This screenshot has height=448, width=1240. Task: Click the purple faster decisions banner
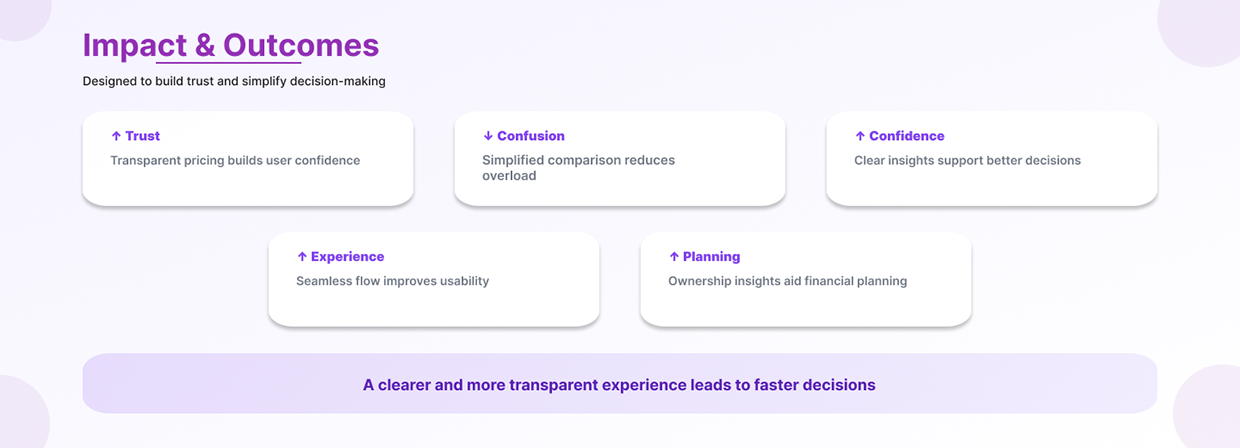[x=619, y=384]
